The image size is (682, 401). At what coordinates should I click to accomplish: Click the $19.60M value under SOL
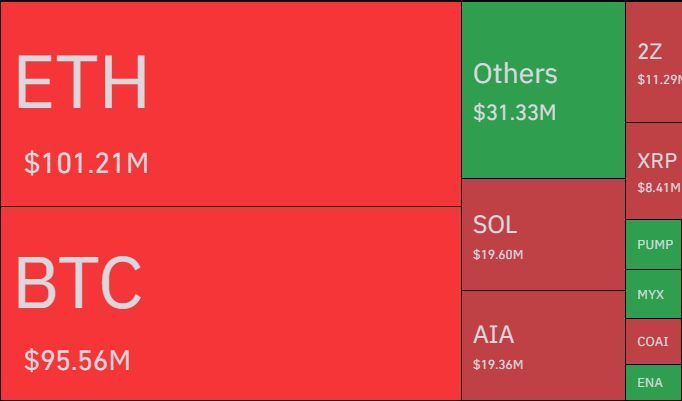(498, 255)
